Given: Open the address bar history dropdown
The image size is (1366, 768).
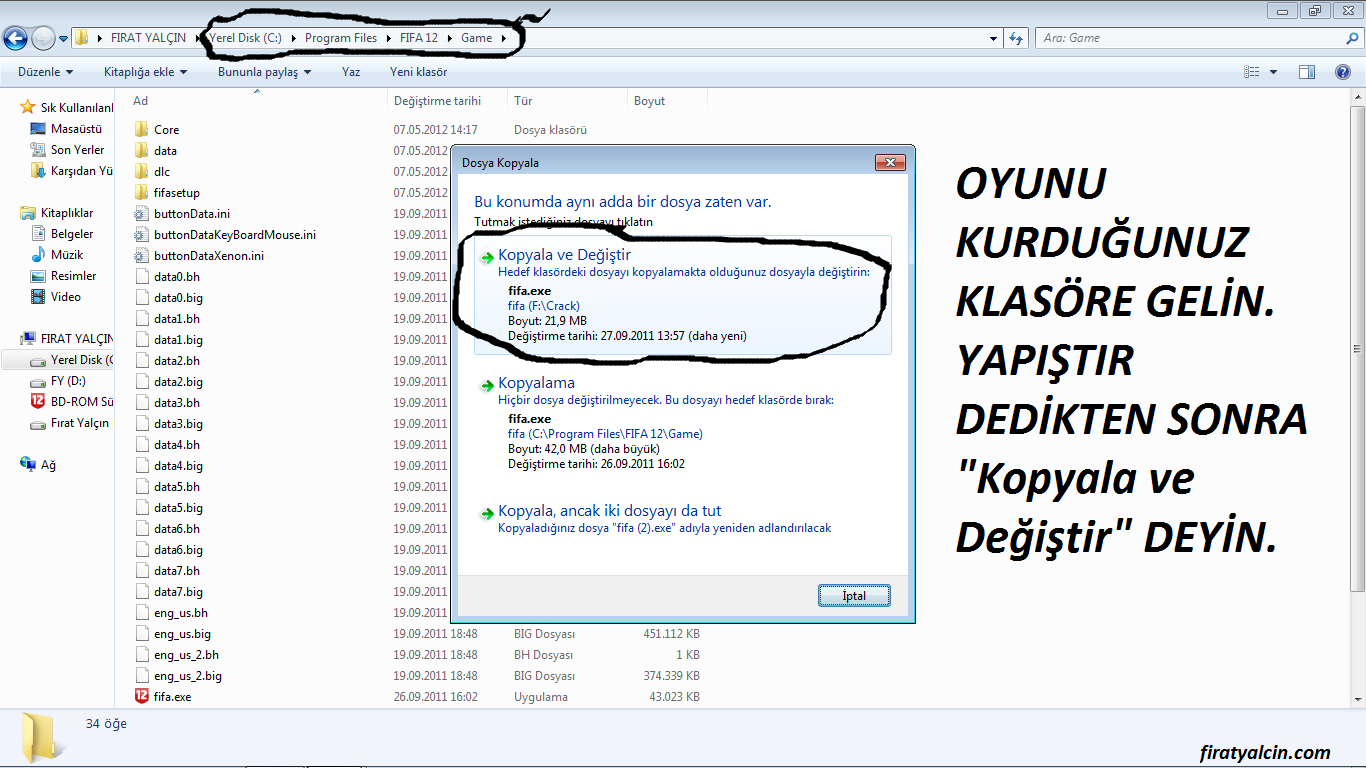Looking at the screenshot, I should (x=993, y=39).
